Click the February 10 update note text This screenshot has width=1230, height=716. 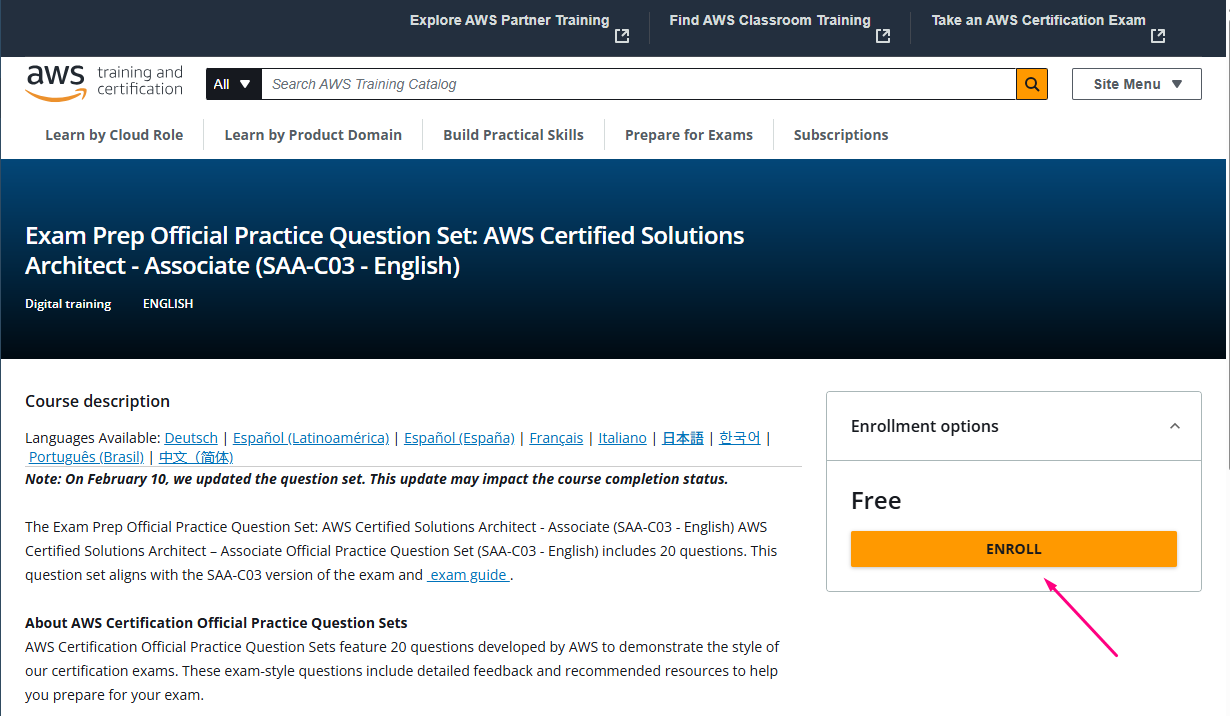point(377,479)
